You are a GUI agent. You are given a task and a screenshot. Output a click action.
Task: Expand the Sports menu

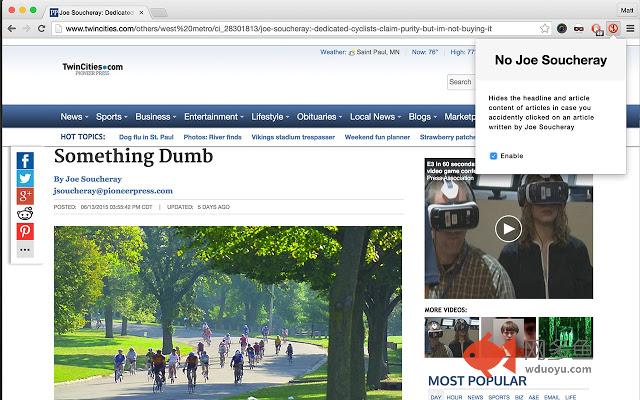111,117
